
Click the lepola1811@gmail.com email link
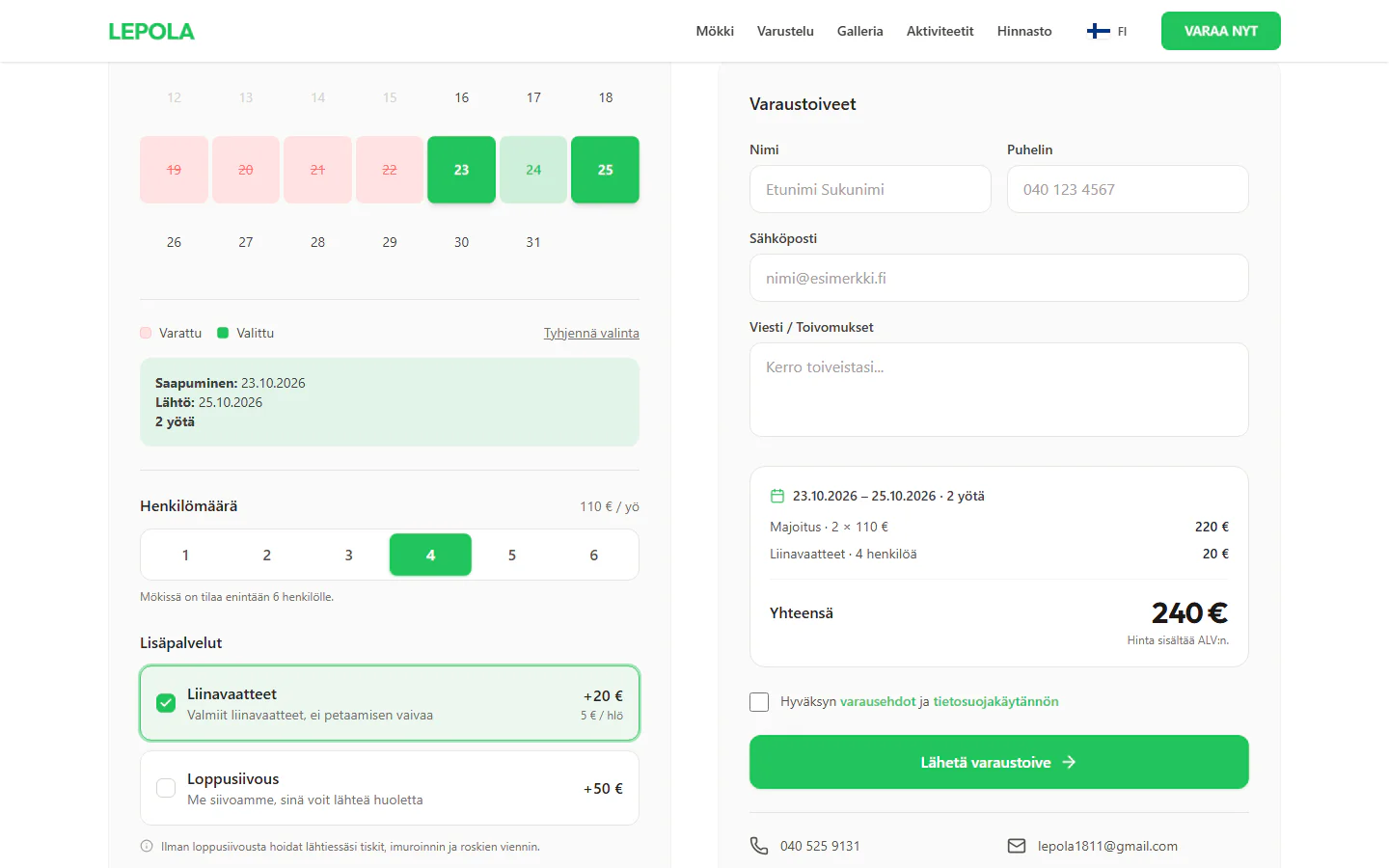[1107, 846]
